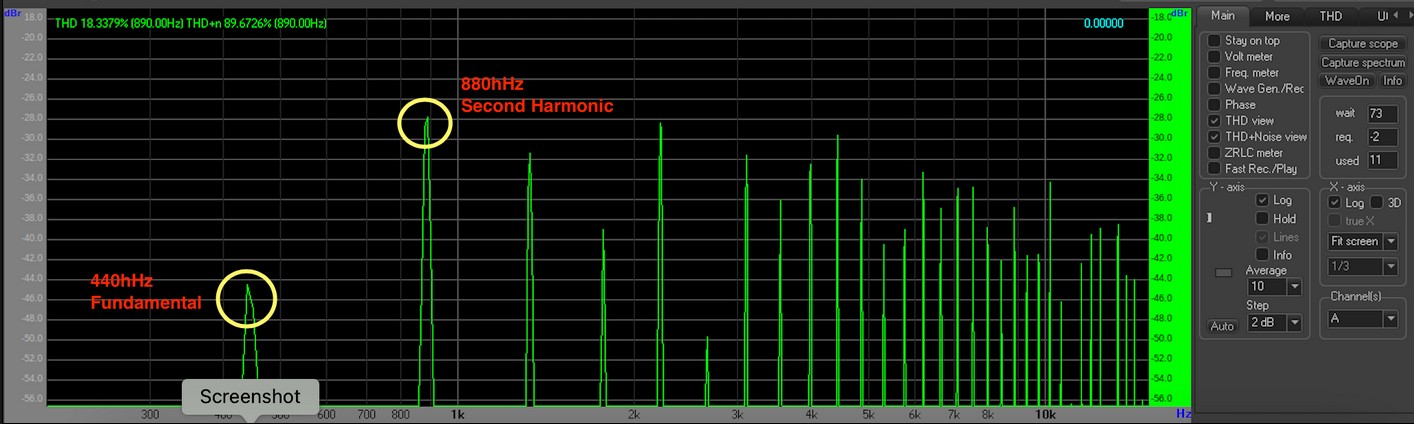Enable the Y-axis Info checkbox
The image size is (1414, 424).
pos(1263,254)
